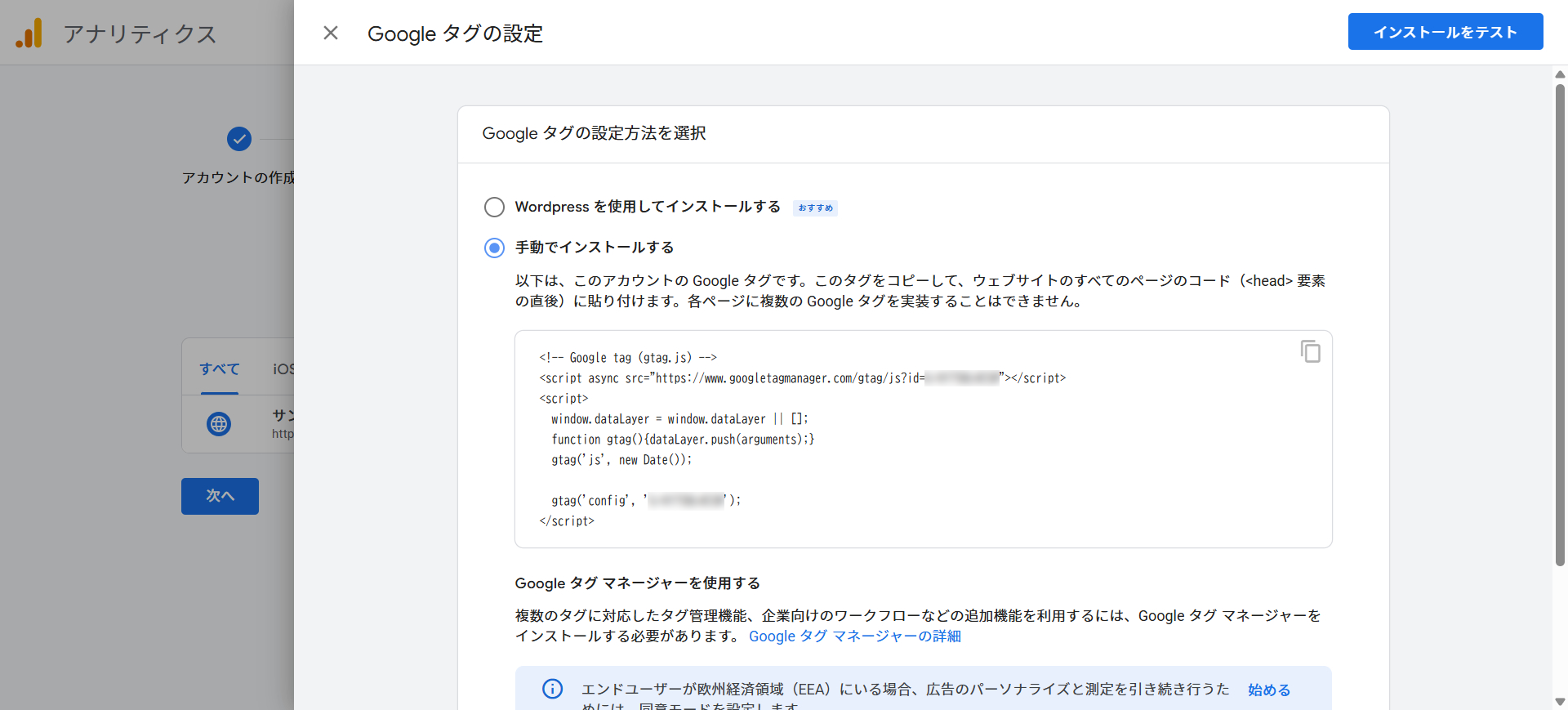Click the おすすめ badge beside Wordpress
This screenshot has height=710, width=1568.
coord(815,208)
